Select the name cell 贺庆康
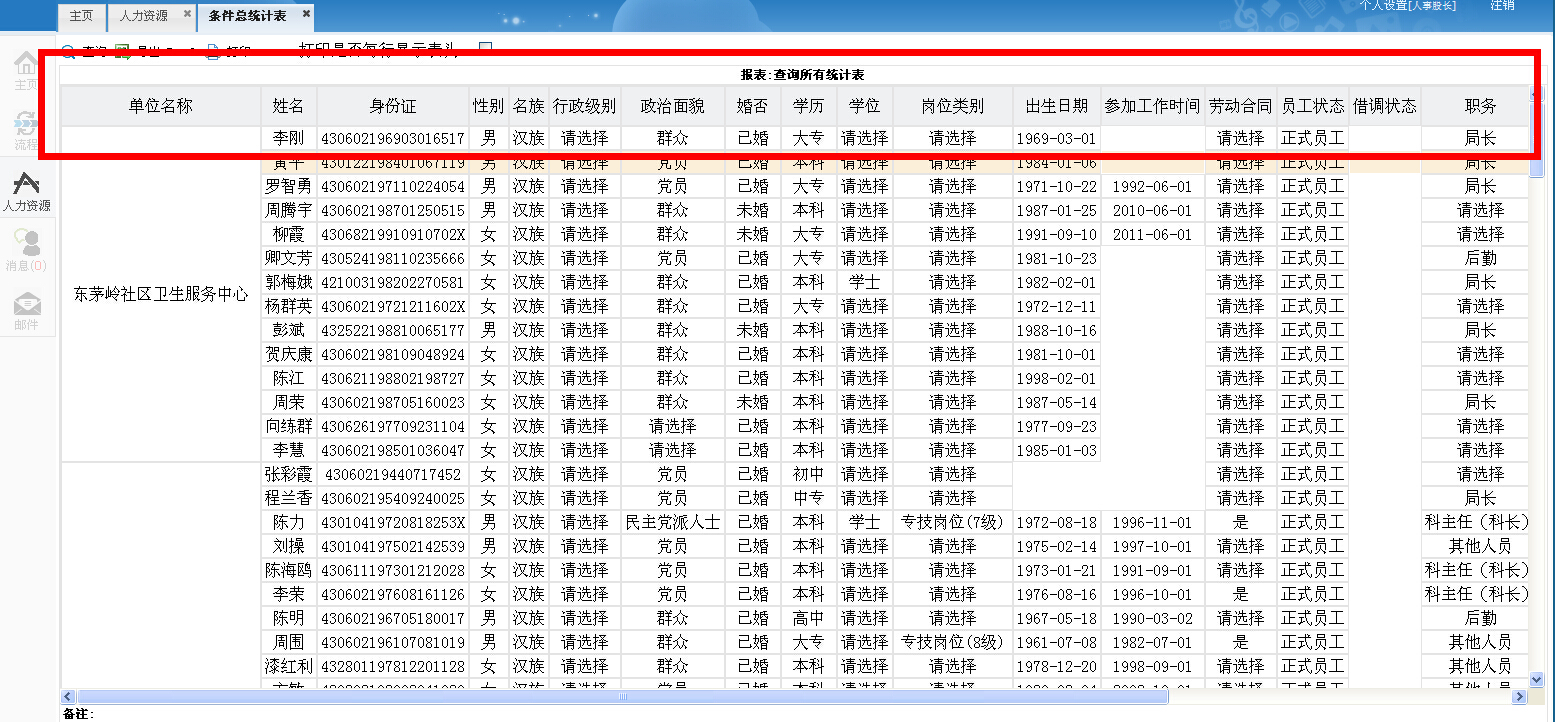Screen dimensions: 1555x722 [289, 354]
